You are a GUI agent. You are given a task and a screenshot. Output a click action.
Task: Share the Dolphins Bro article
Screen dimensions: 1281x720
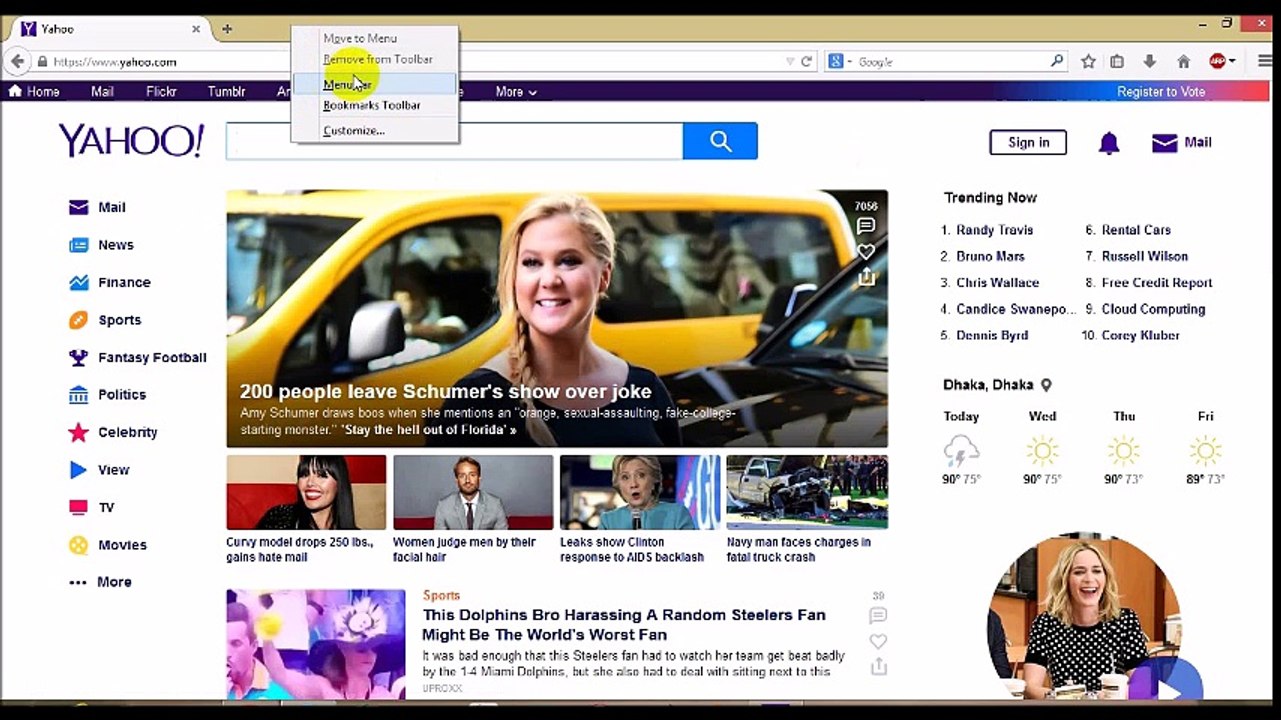[x=878, y=666]
